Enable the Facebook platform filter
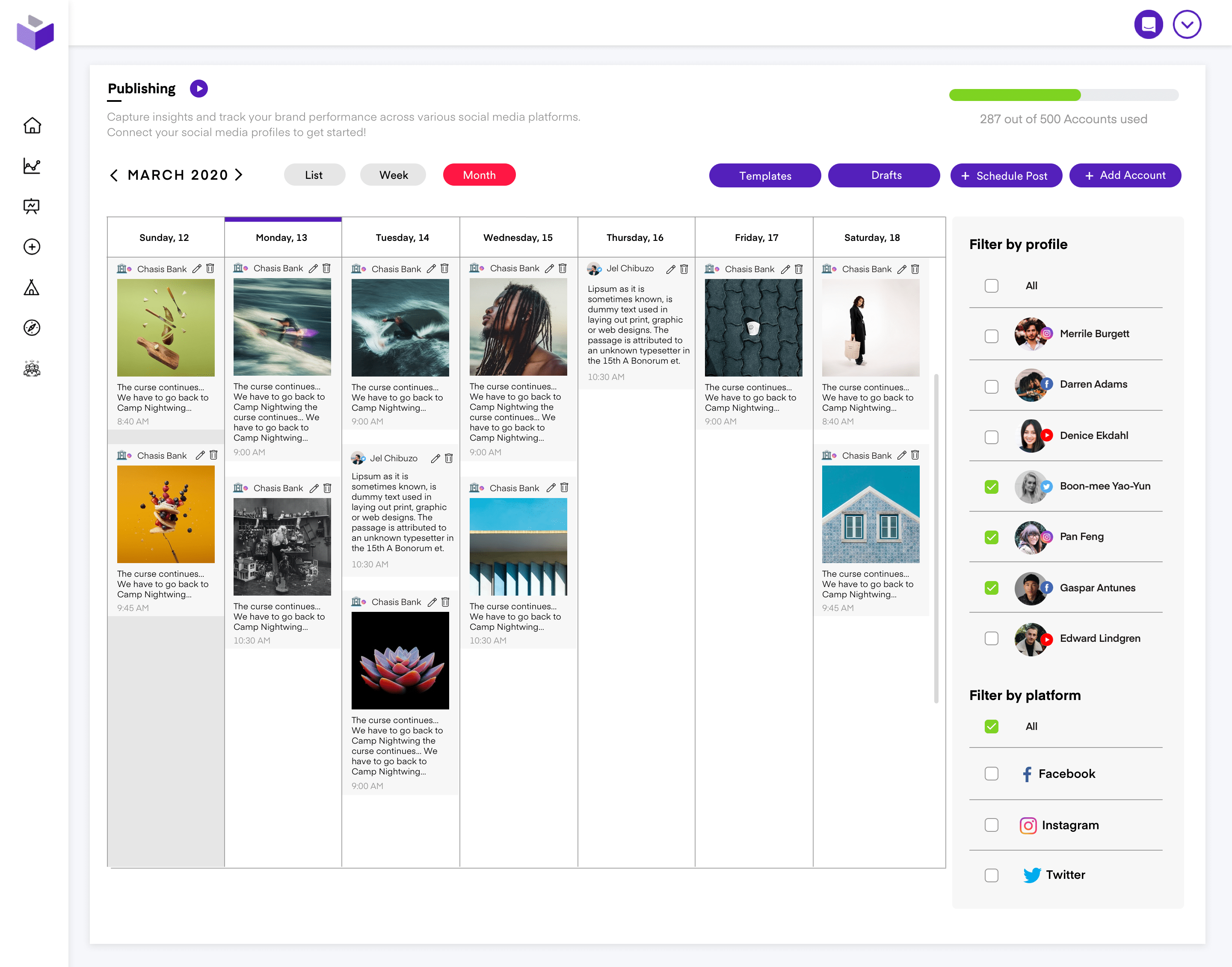Image resolution: width=1232 pixels, height=967 pixels. point(991,773)
